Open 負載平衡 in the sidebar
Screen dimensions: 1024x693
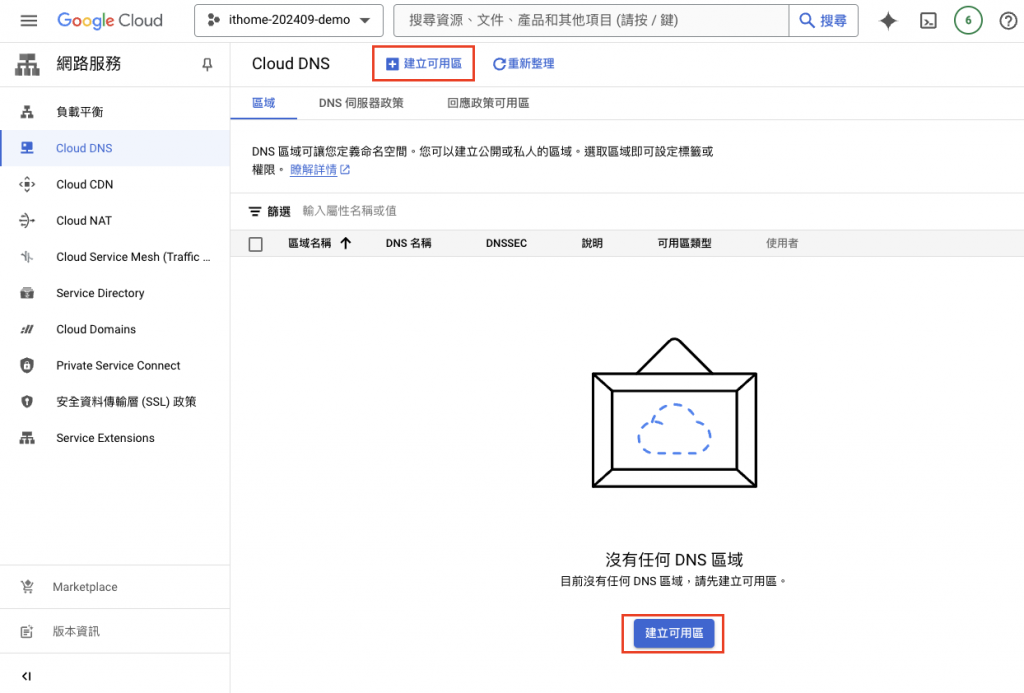[80, 112]
